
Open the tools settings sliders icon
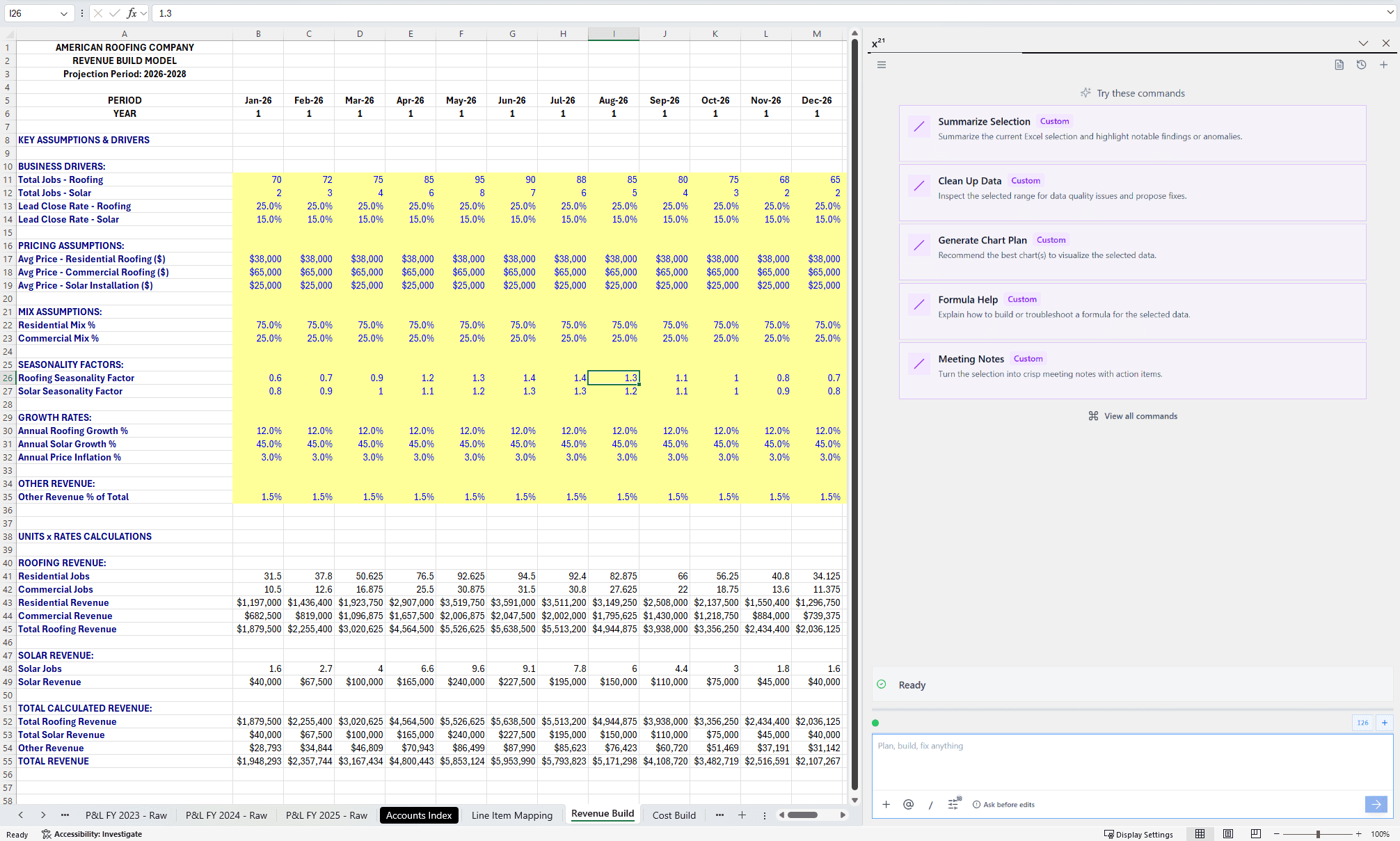[x=954, y=804]
